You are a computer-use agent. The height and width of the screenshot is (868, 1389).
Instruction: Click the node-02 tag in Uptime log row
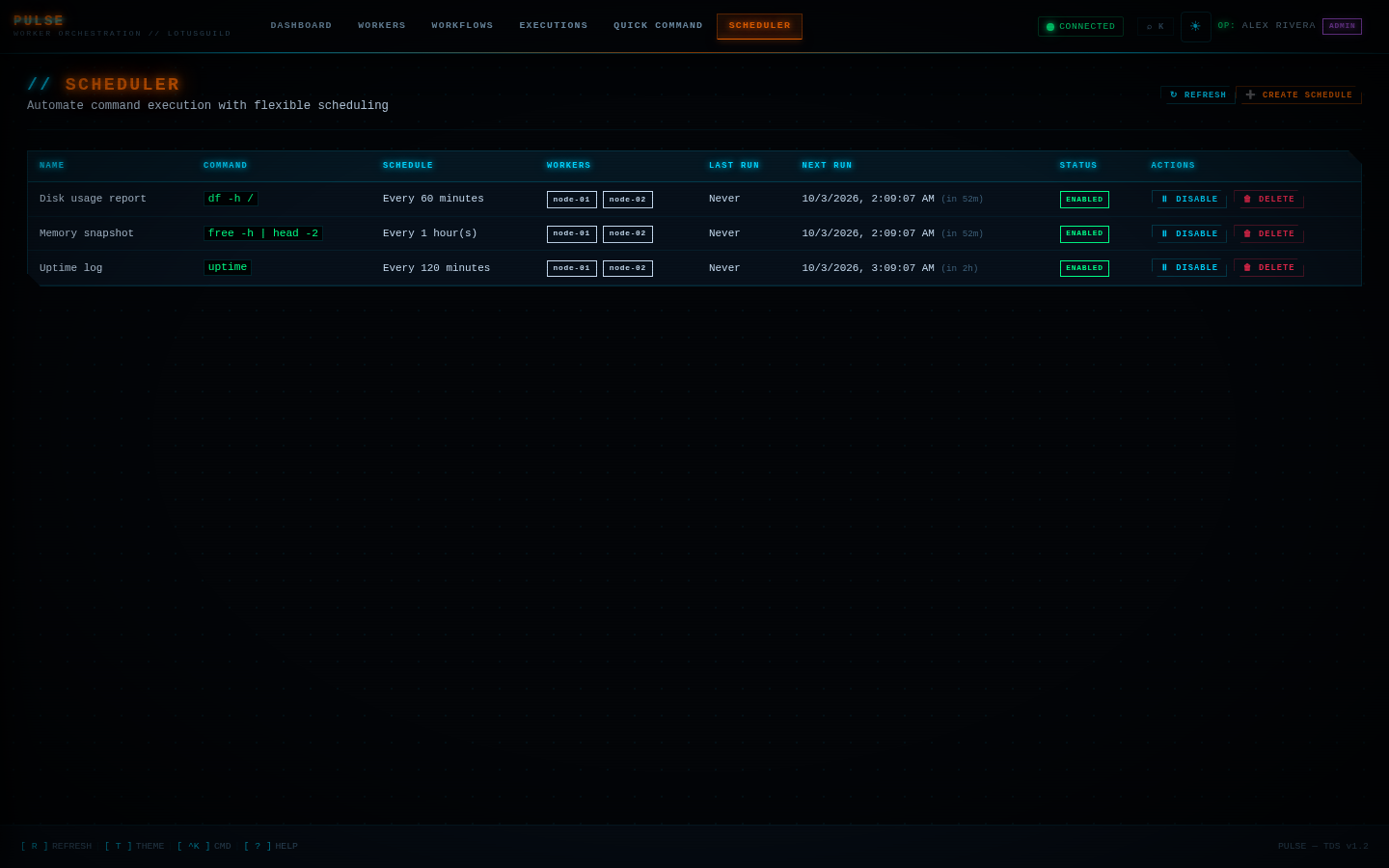coord(628,268)
